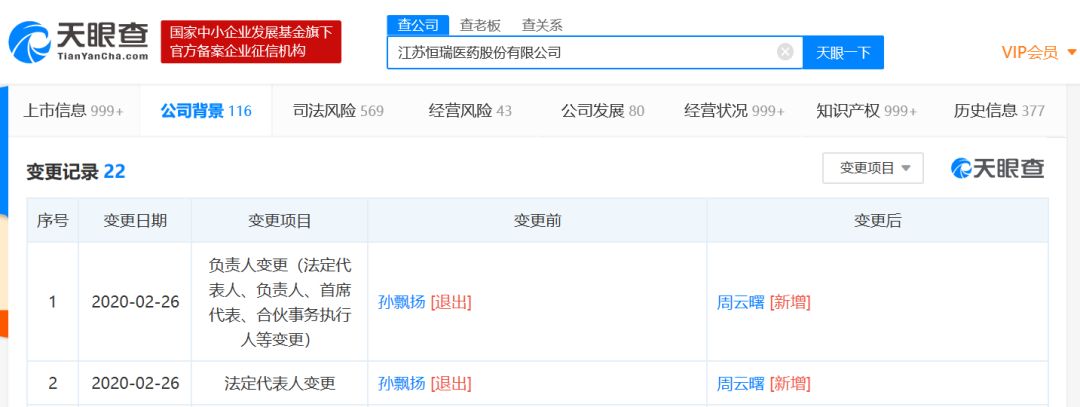Expand the 变更项目 filter dropdown
The width and height of the screenshot is (1080, 407).
(873, 168)
